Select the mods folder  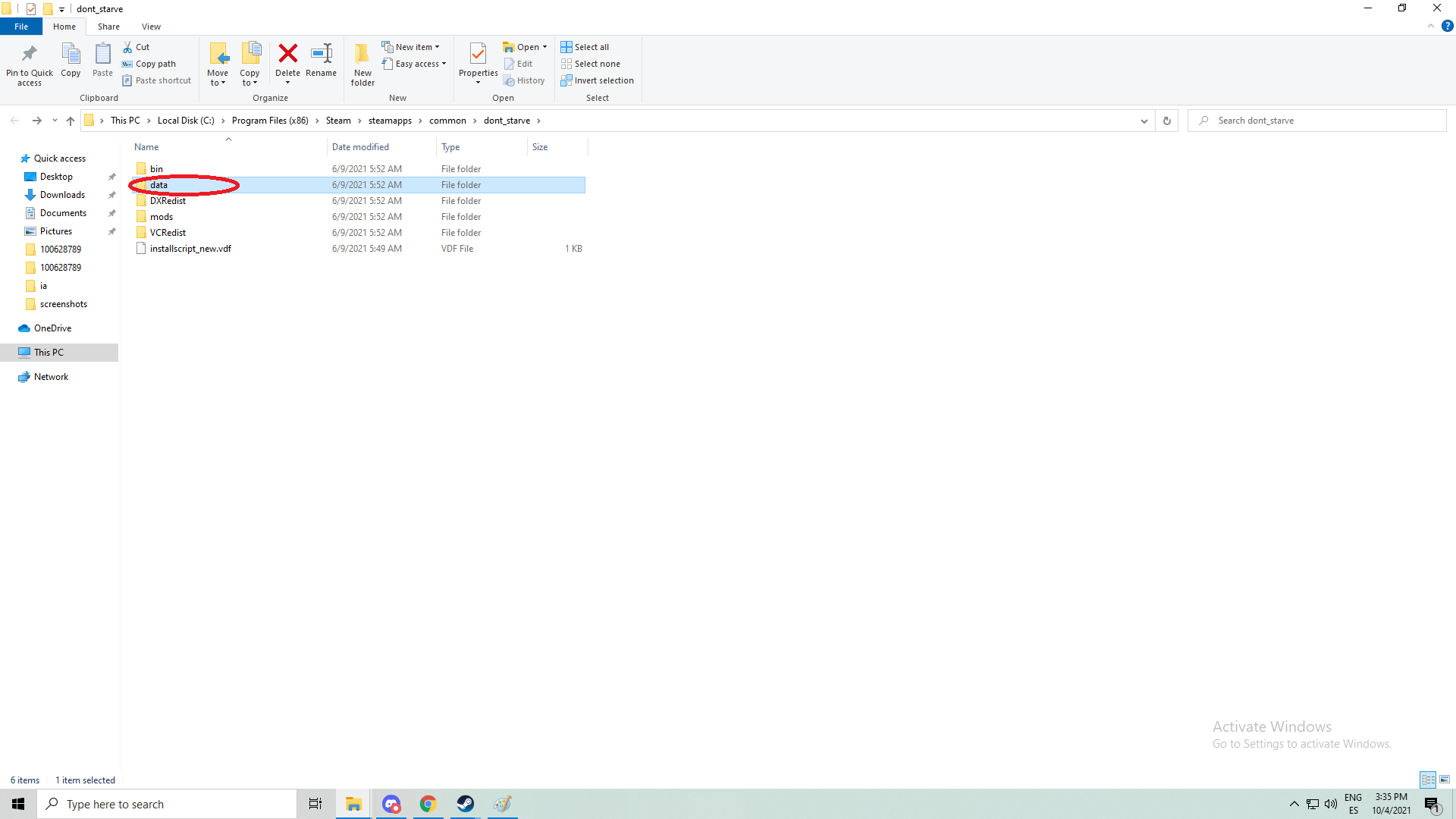pyautogui.click(x=162, y=217)
